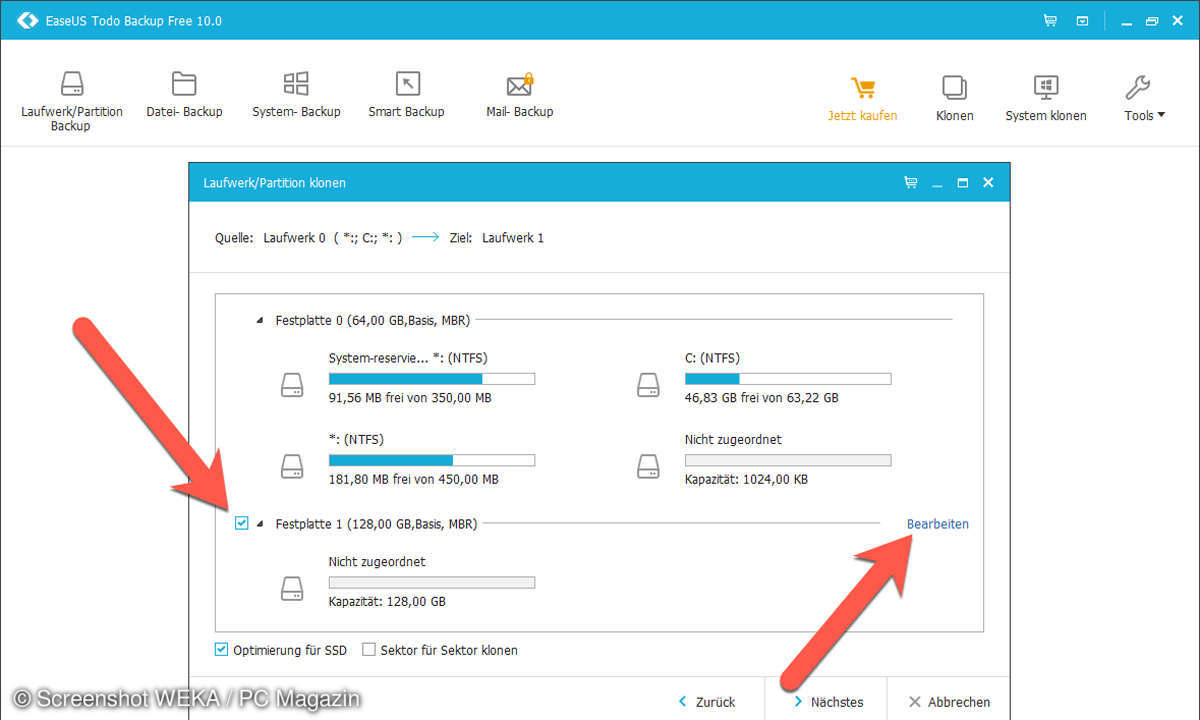Click the dialog title "Laufwerk/Partition klonen"
This screenshot has height=720, width=1200.
tap(275, 183)
